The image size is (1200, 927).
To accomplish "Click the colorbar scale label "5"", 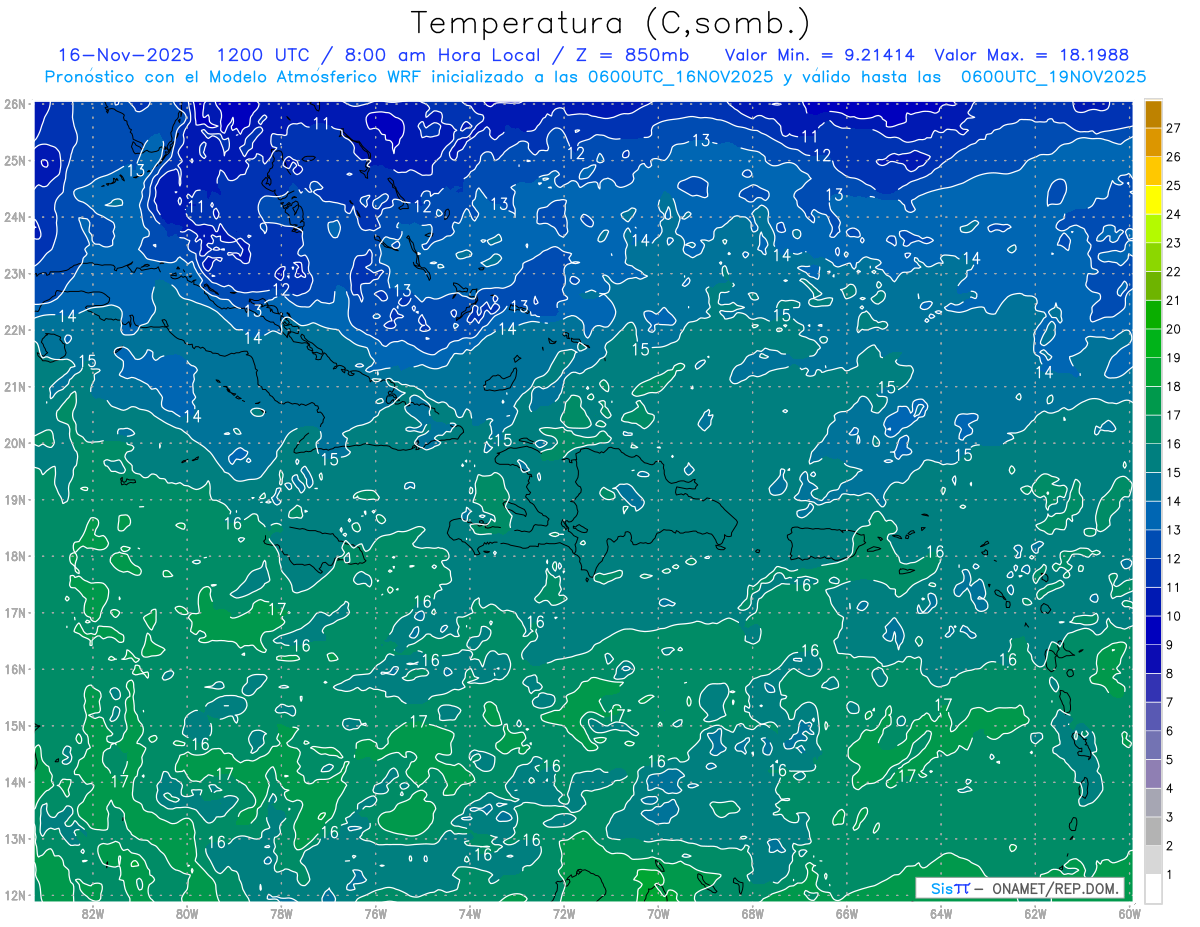I will (1170, 760).
